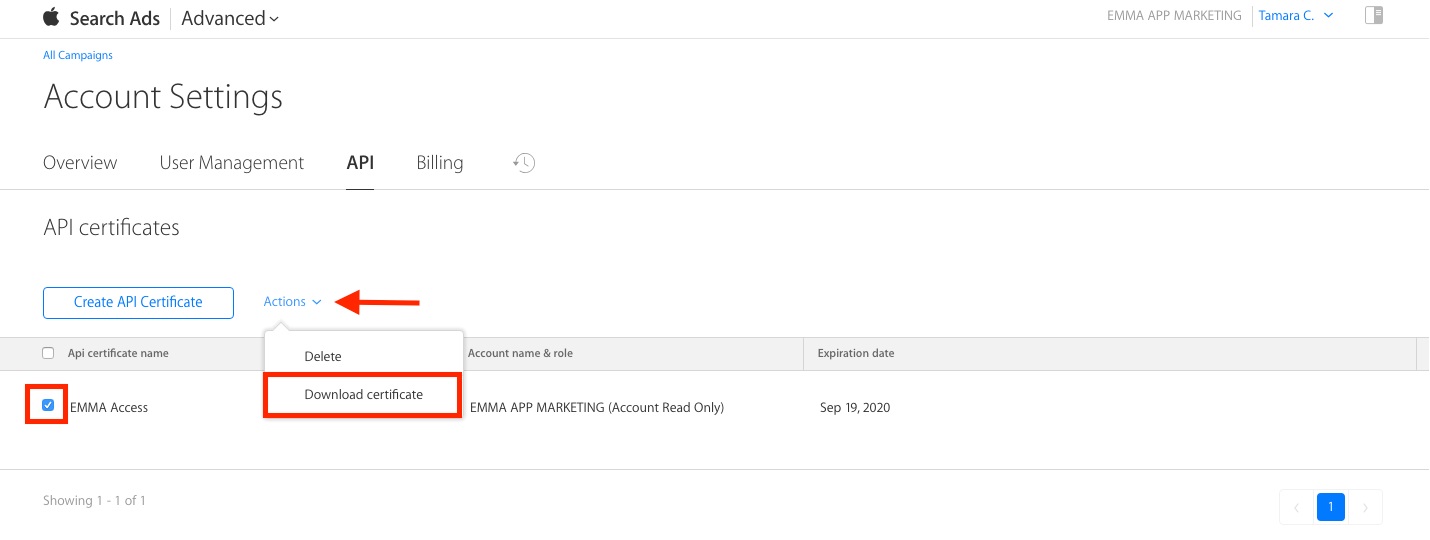The image size is (1430, 540).
Task: Switch to the Billing tab
Action: 439,163
